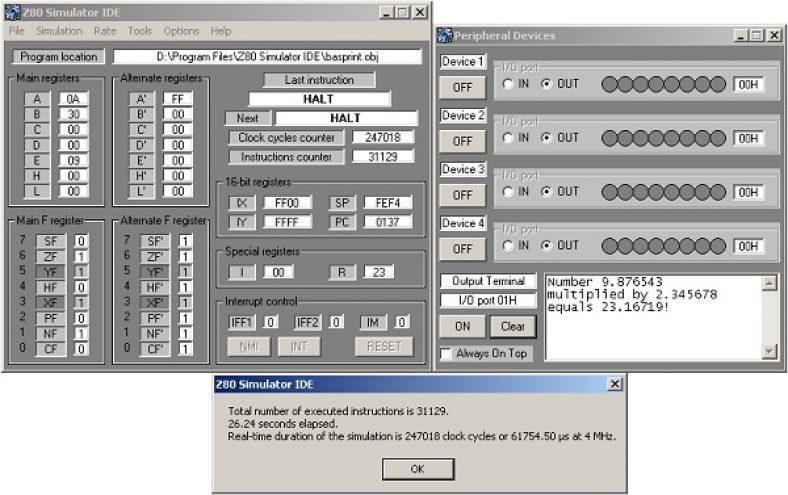Open the File menu
This screenshot has width=788, height=495.
pos(17,31)
